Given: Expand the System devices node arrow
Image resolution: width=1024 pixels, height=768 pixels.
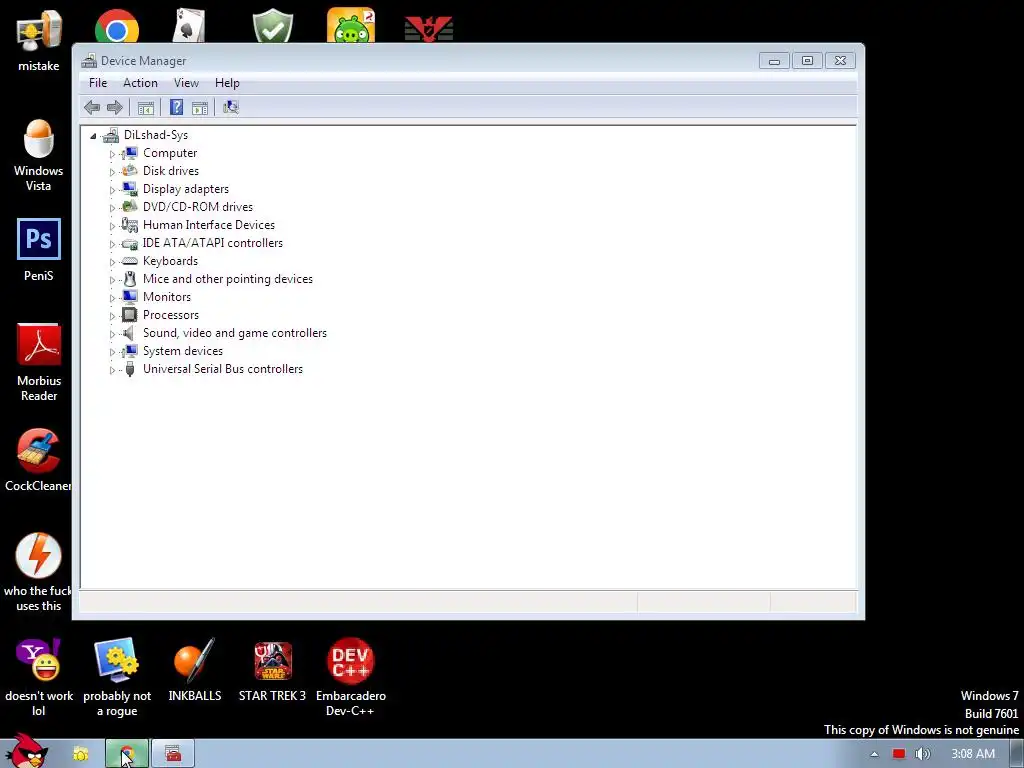Looking at the screenshot, I should click(x=112, y=352).
